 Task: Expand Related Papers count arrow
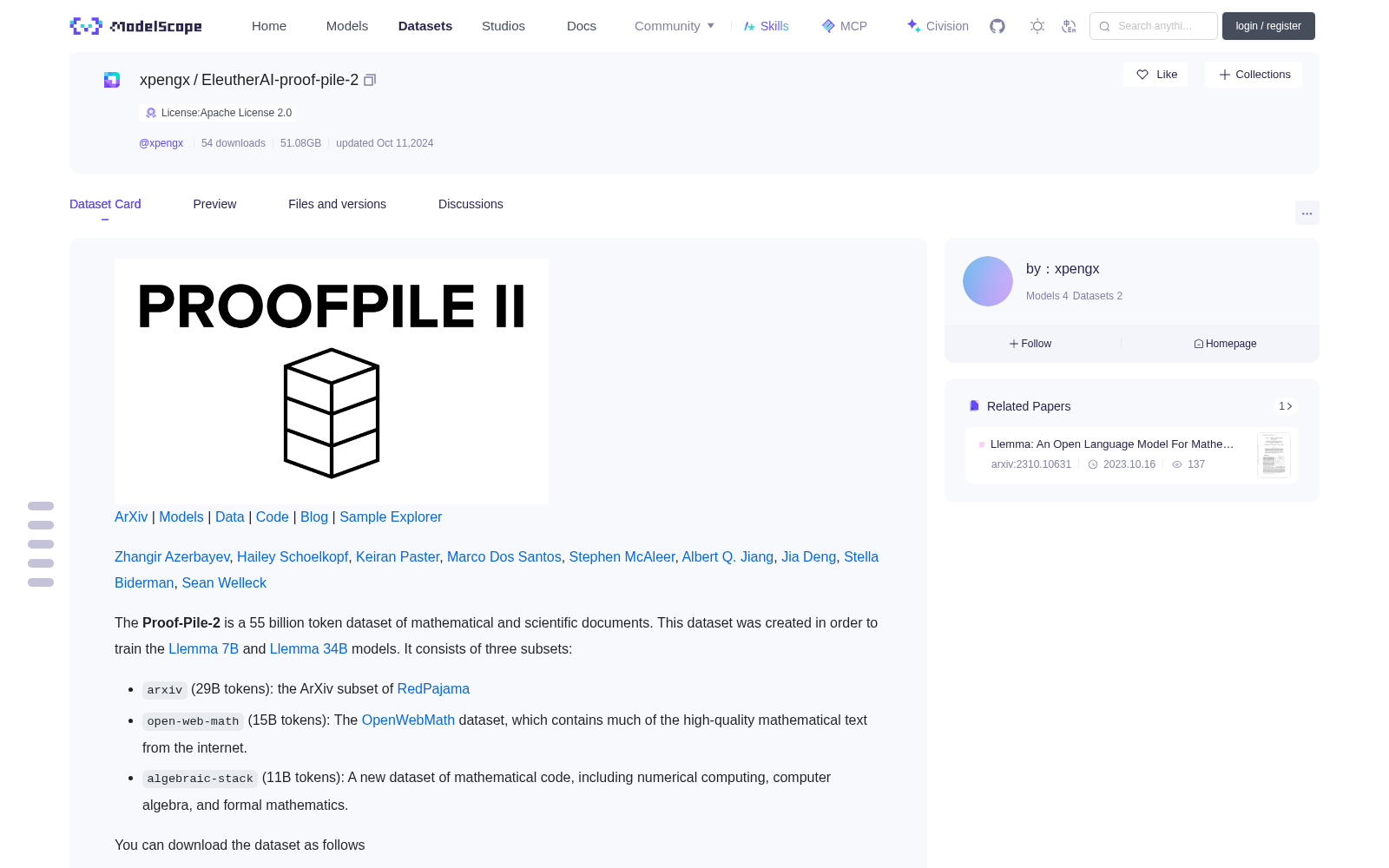point(1286,406)
